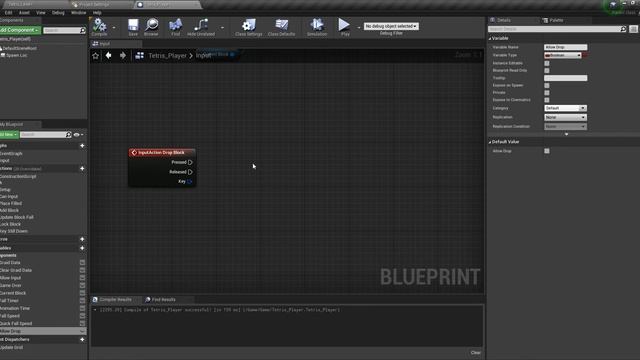The width and height of the screenshot is (640, 360).
Task: Click the search icon in Details search
Action: [623, 29]
